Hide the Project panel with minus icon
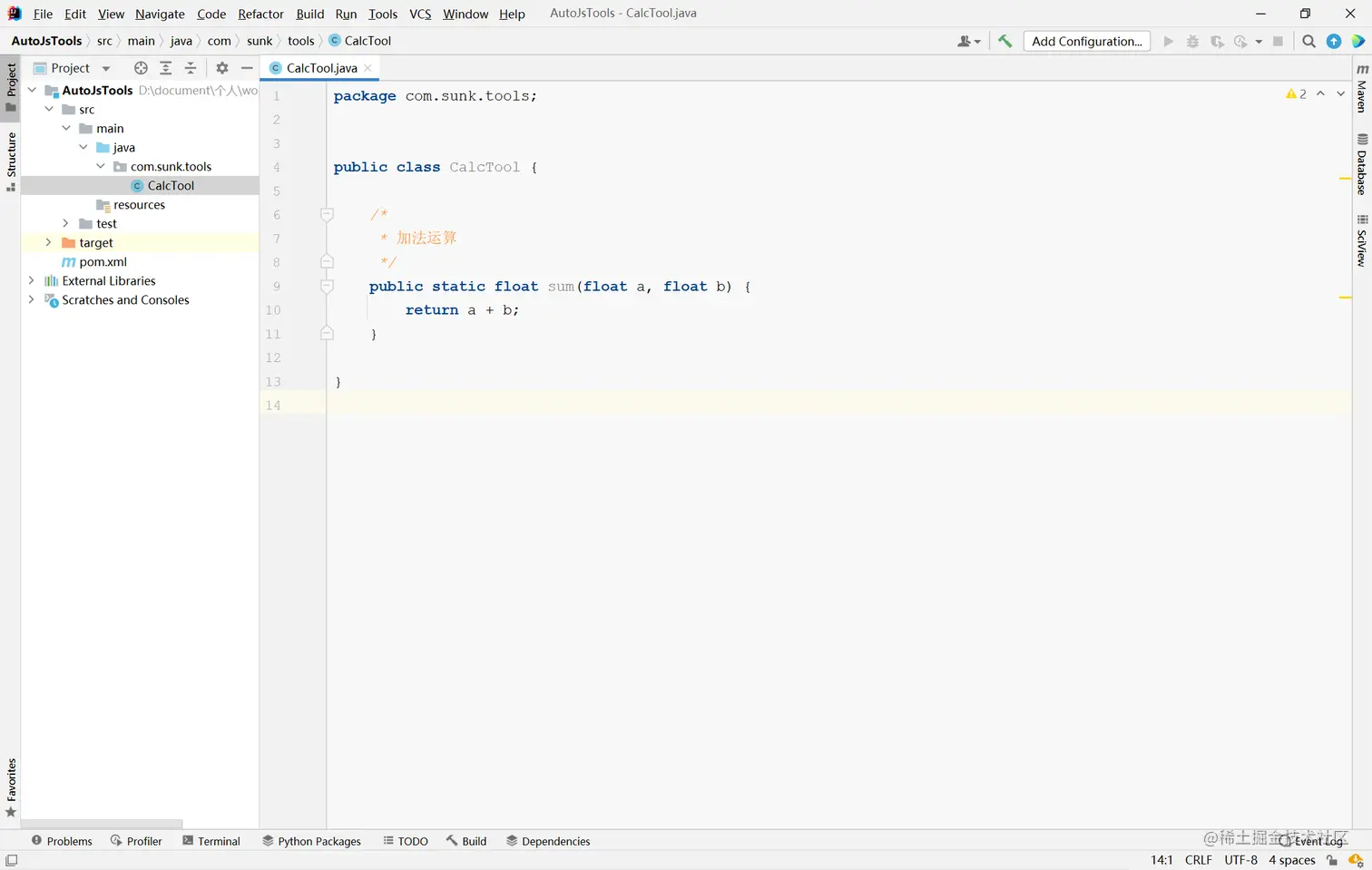Screen dimensions: 1372x870 tap(247, 68)
